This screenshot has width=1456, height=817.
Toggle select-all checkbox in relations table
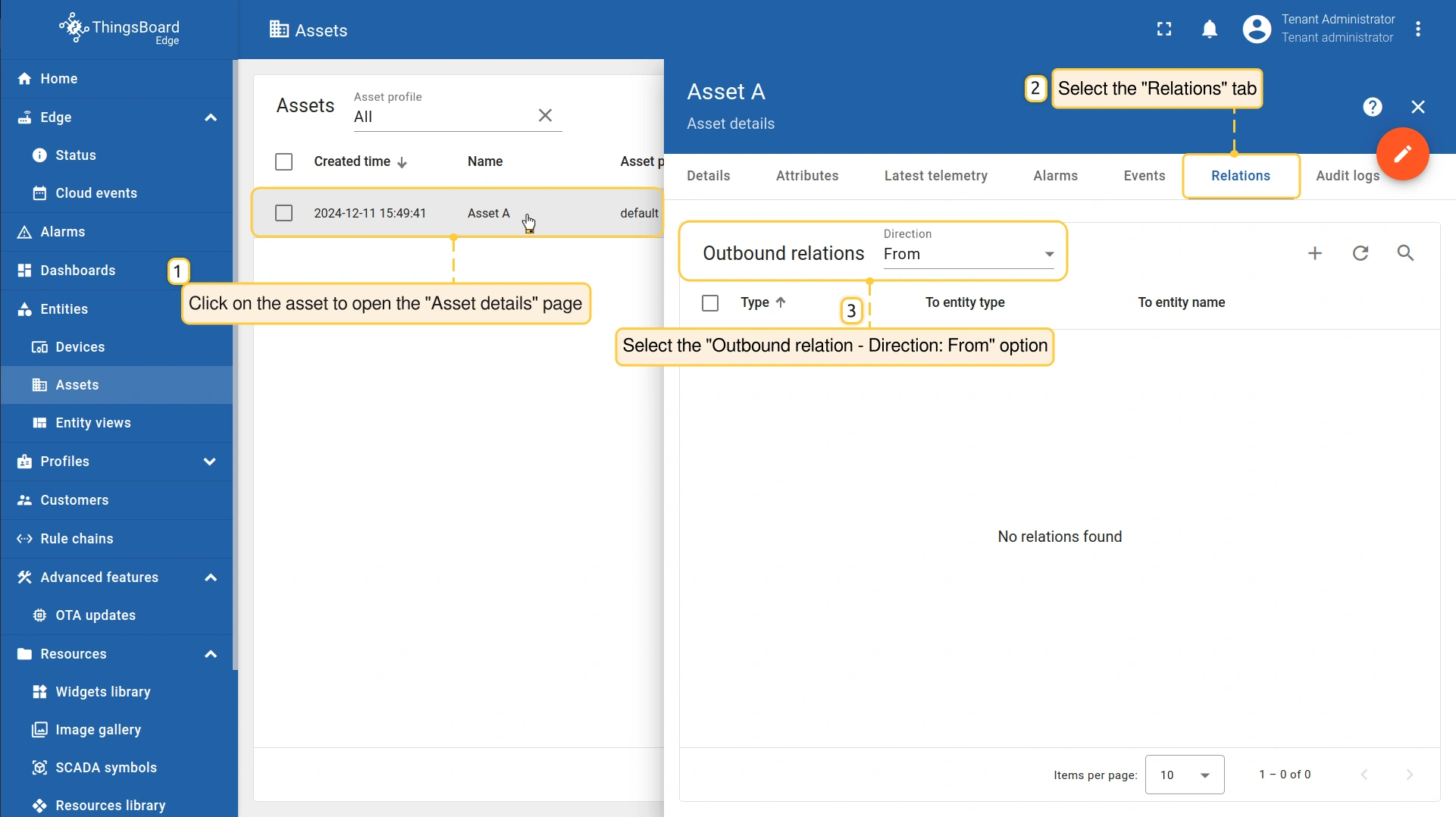click(710, 303)
